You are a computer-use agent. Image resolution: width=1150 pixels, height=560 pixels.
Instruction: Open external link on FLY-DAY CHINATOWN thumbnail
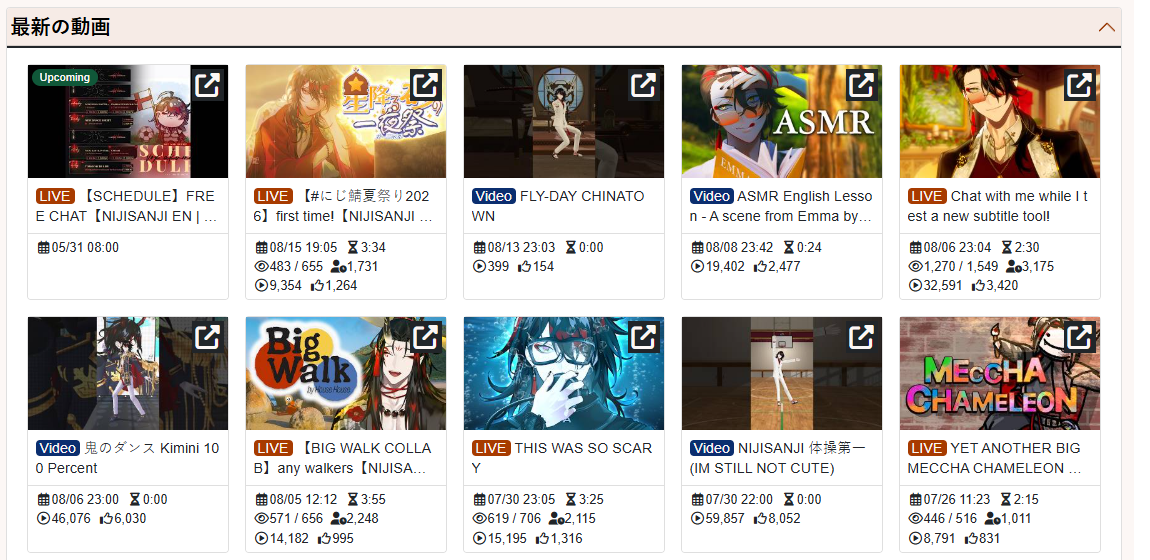643,85
